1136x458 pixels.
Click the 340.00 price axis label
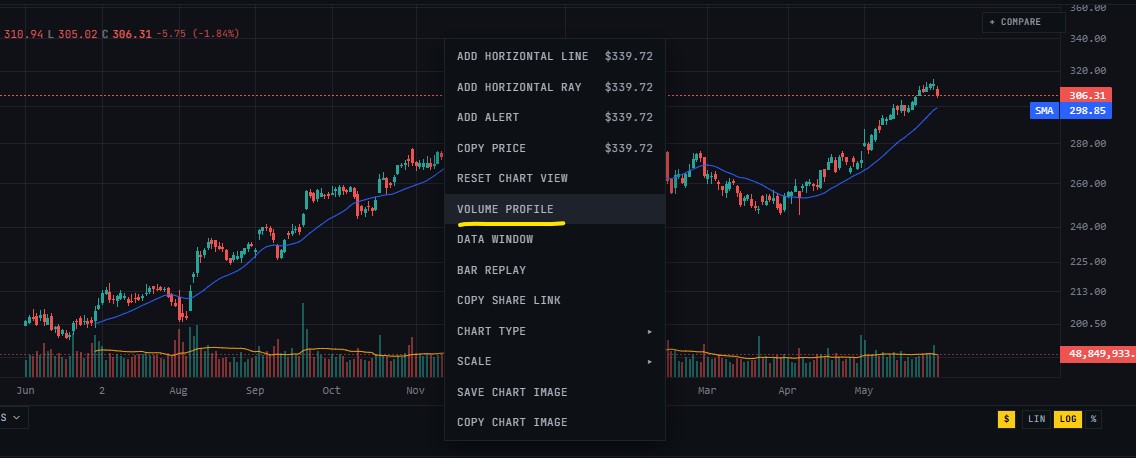(x=1088, y=38)
